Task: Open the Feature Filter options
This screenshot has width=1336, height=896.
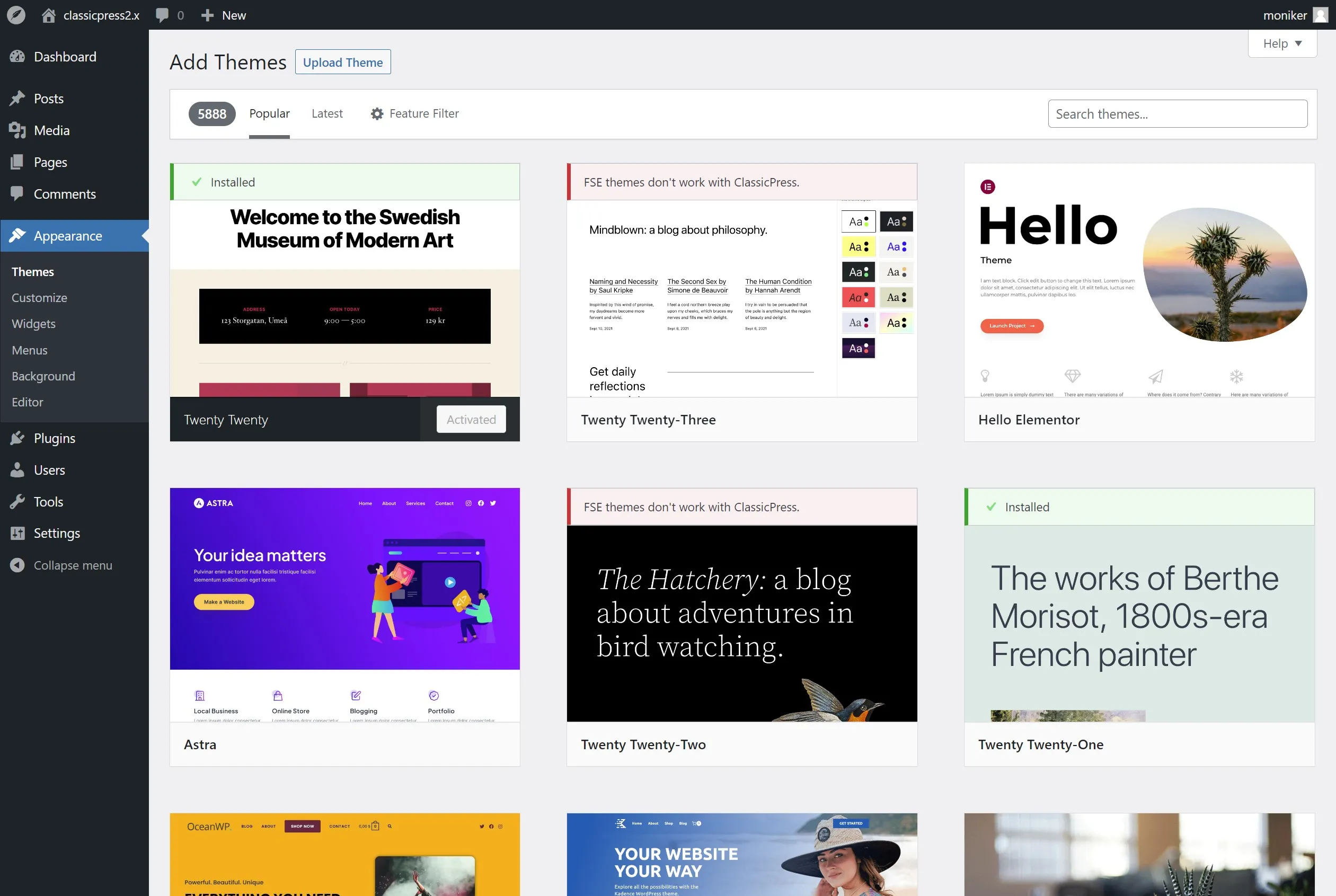Action: tap(414, 114)
